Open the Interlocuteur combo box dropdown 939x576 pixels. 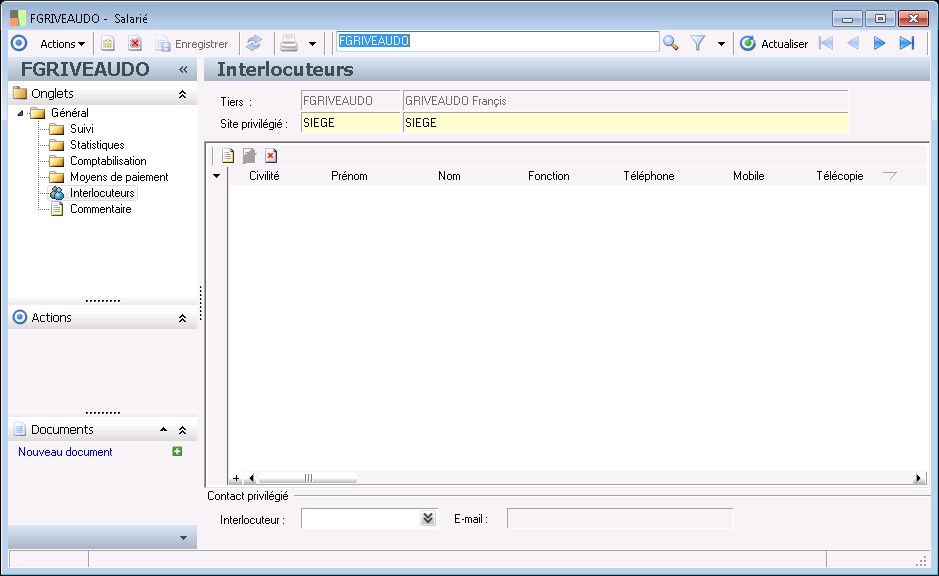tap(428, 518)
